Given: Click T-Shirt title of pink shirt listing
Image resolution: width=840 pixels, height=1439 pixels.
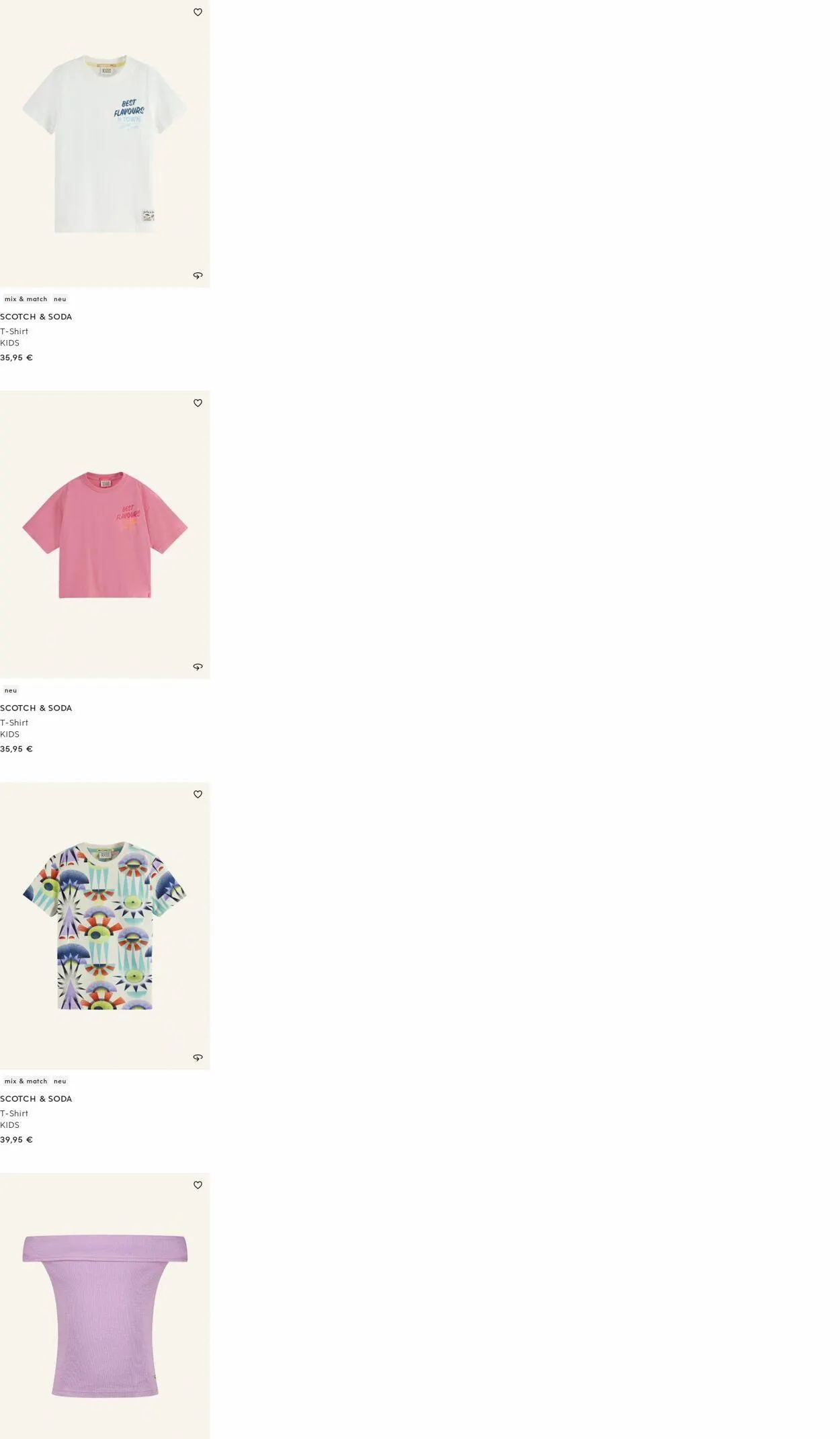Looking at the screenshot, I should 14,723.
